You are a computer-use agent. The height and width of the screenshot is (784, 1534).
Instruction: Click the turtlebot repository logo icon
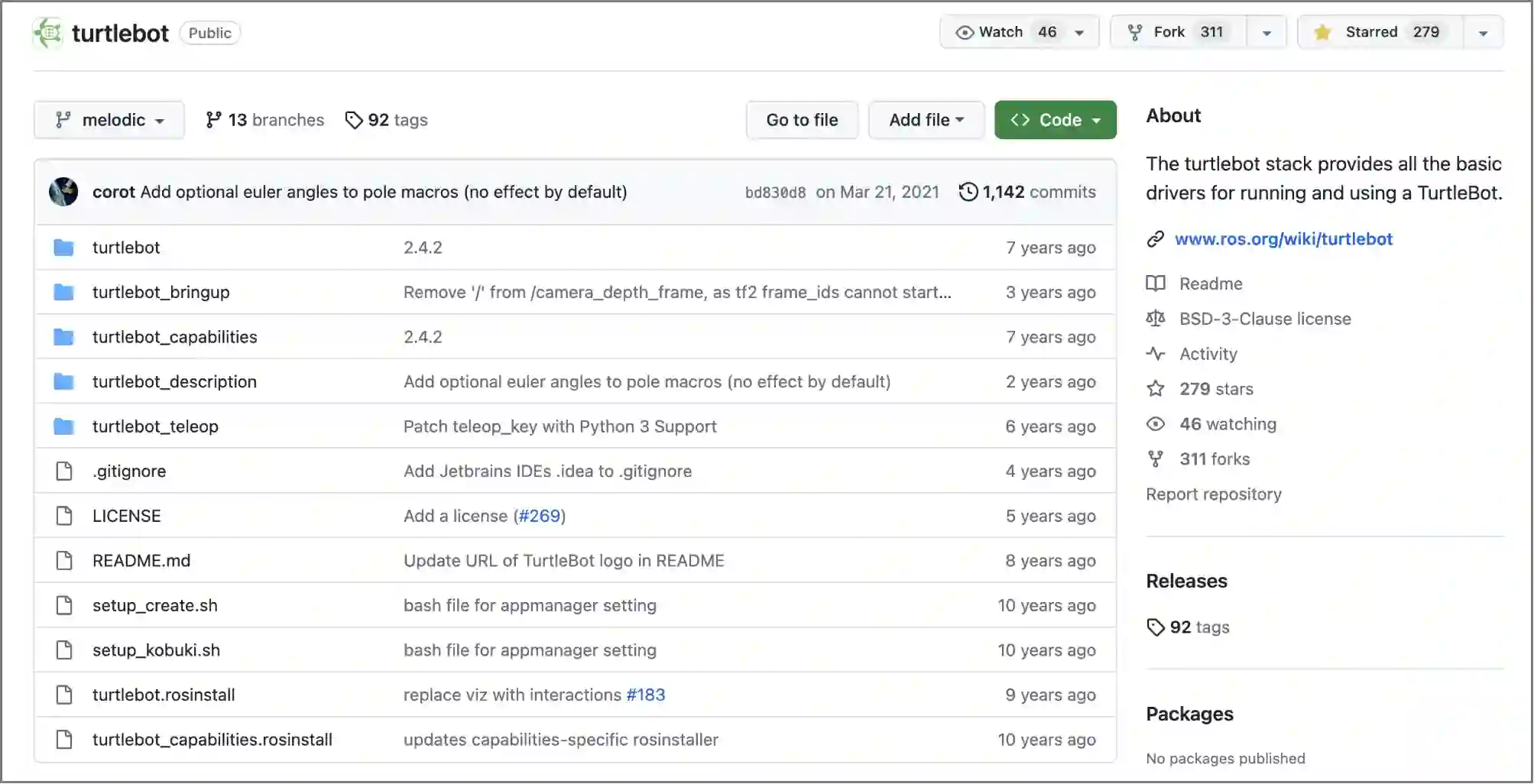point(48,33)
